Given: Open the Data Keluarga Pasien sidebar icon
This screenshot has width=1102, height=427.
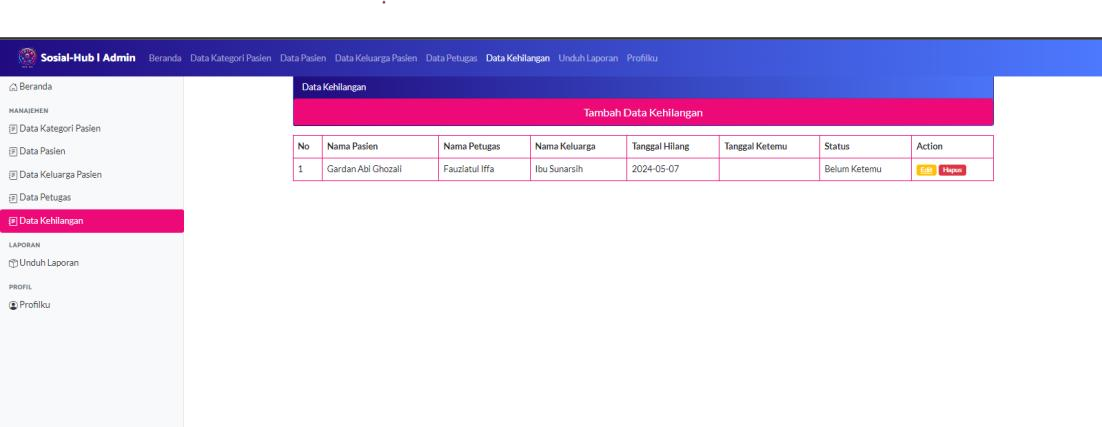Looking at the screenshot, I should (7, 174).
